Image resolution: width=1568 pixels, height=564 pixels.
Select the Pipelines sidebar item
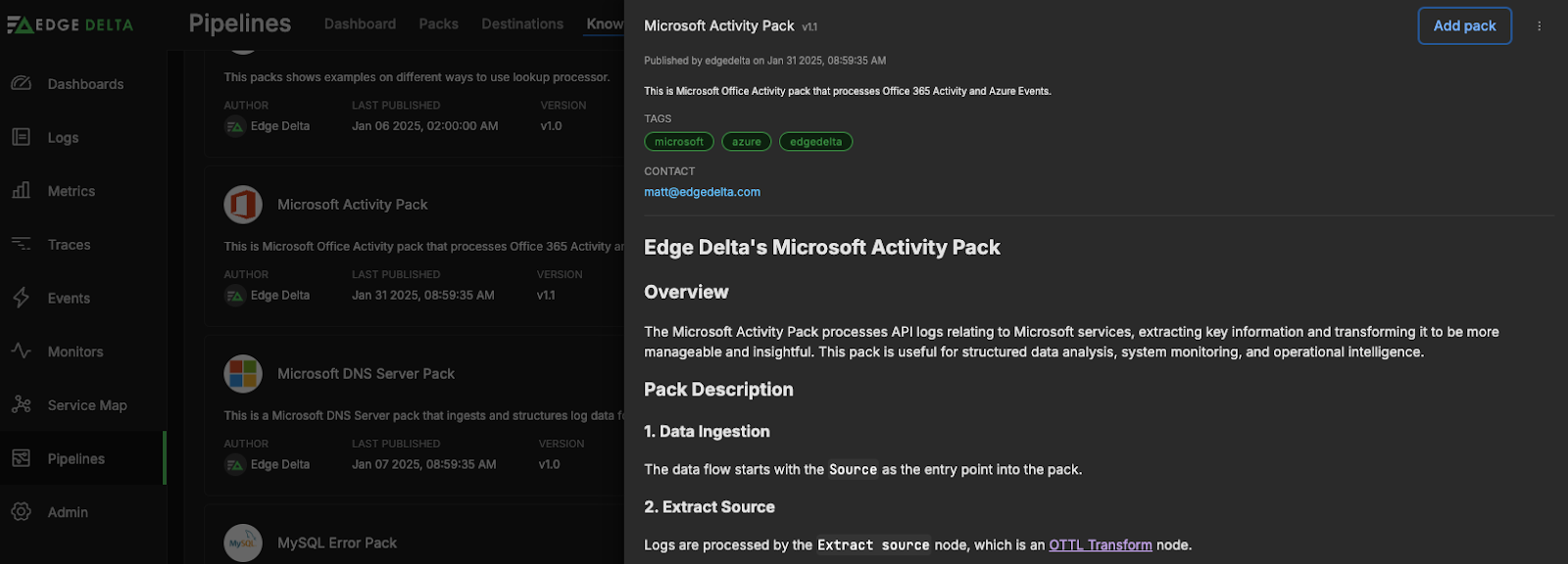pyautogui.click(x=75, y=458)
